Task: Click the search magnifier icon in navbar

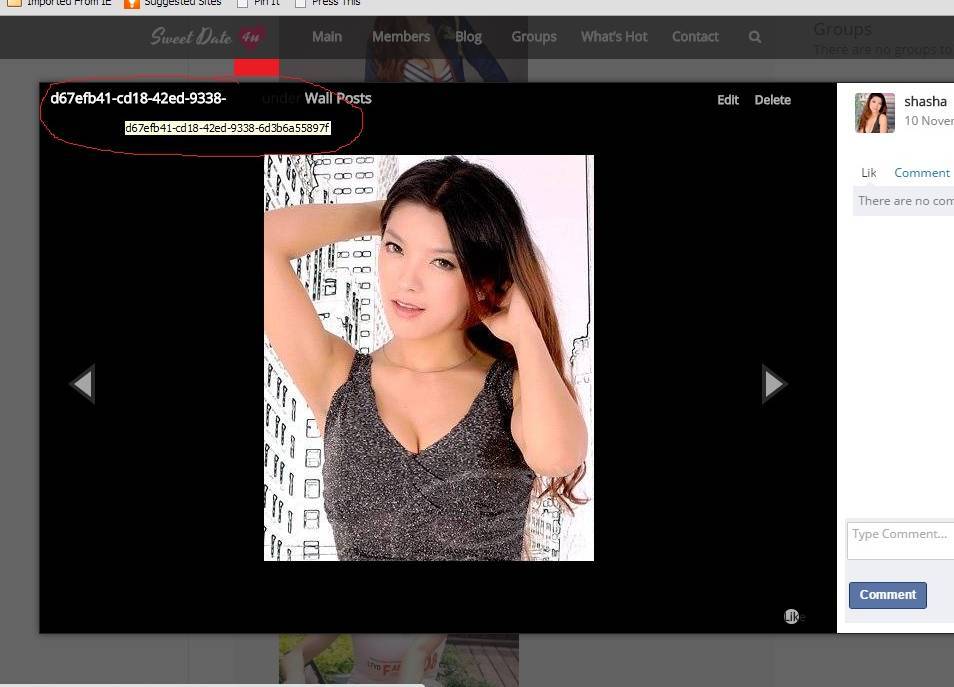Action: click(x=755, y=37)
